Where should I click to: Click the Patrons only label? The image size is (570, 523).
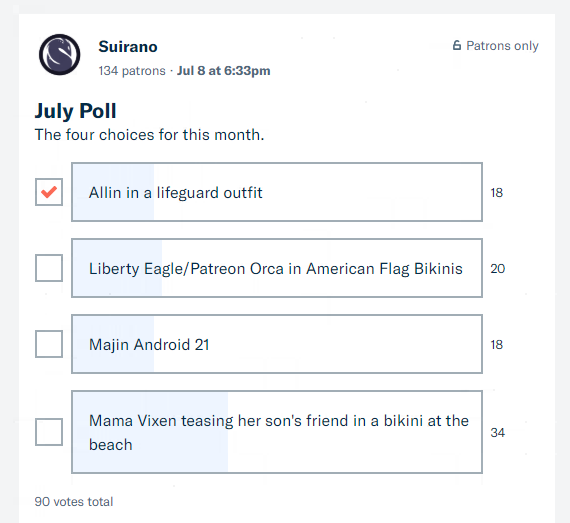502,46
